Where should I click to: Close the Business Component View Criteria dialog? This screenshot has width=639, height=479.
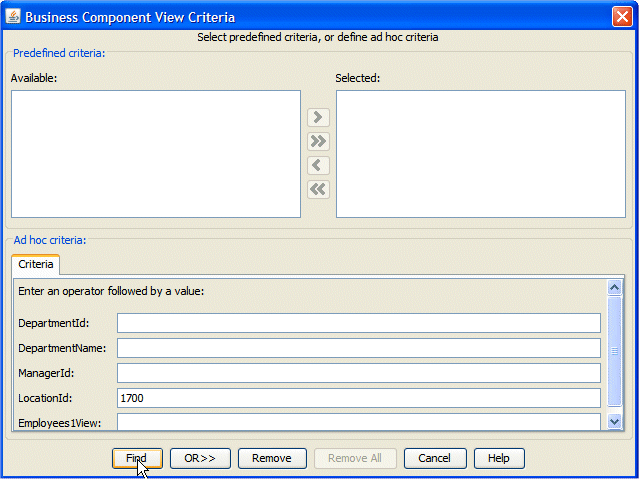point(622,17)
